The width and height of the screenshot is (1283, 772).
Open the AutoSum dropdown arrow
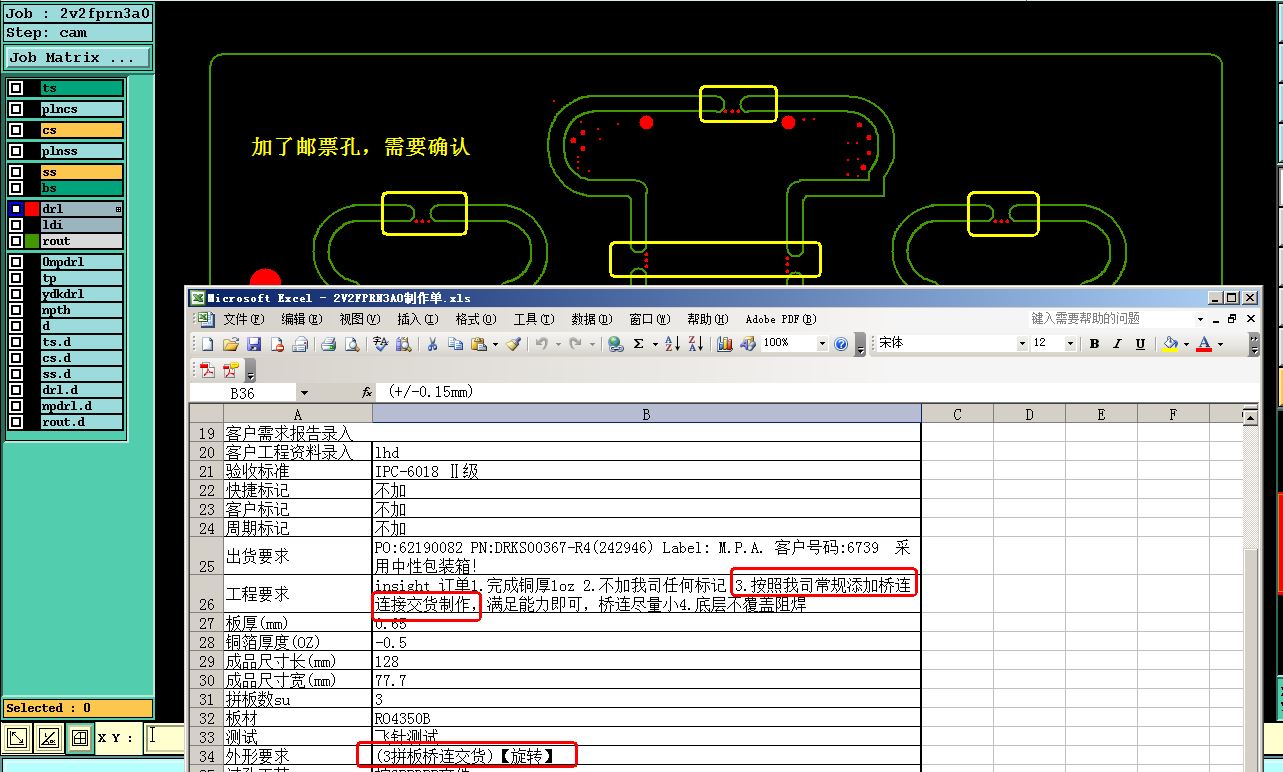click(x=654, y=344)
